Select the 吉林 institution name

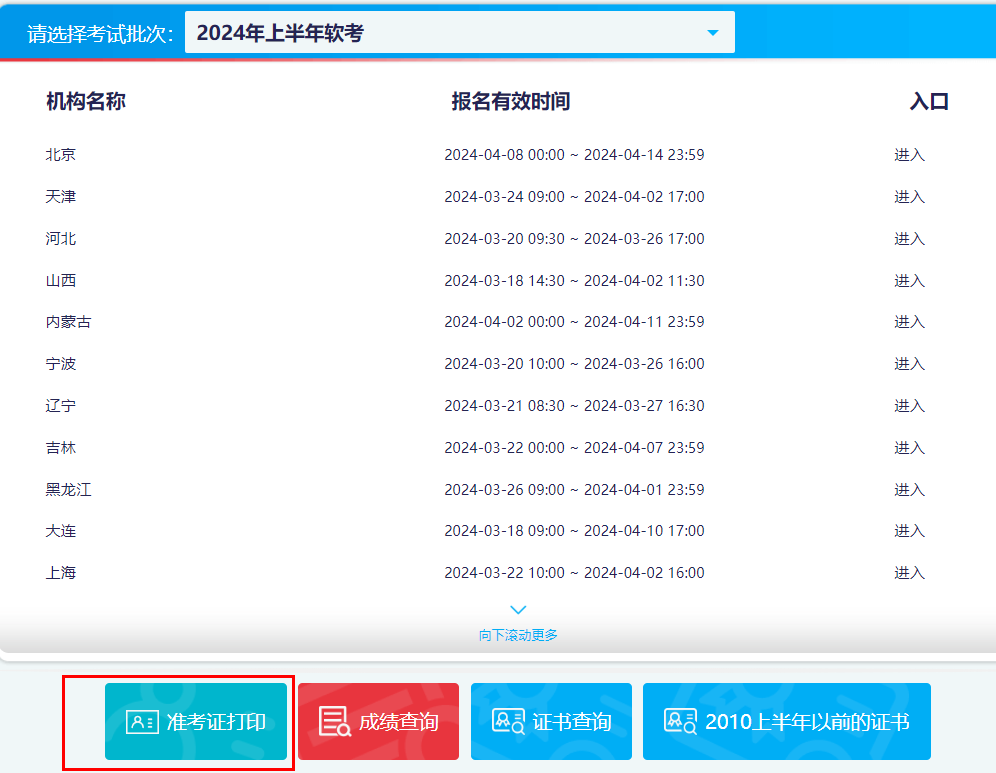pyautogui.click(x=61, y=448)
